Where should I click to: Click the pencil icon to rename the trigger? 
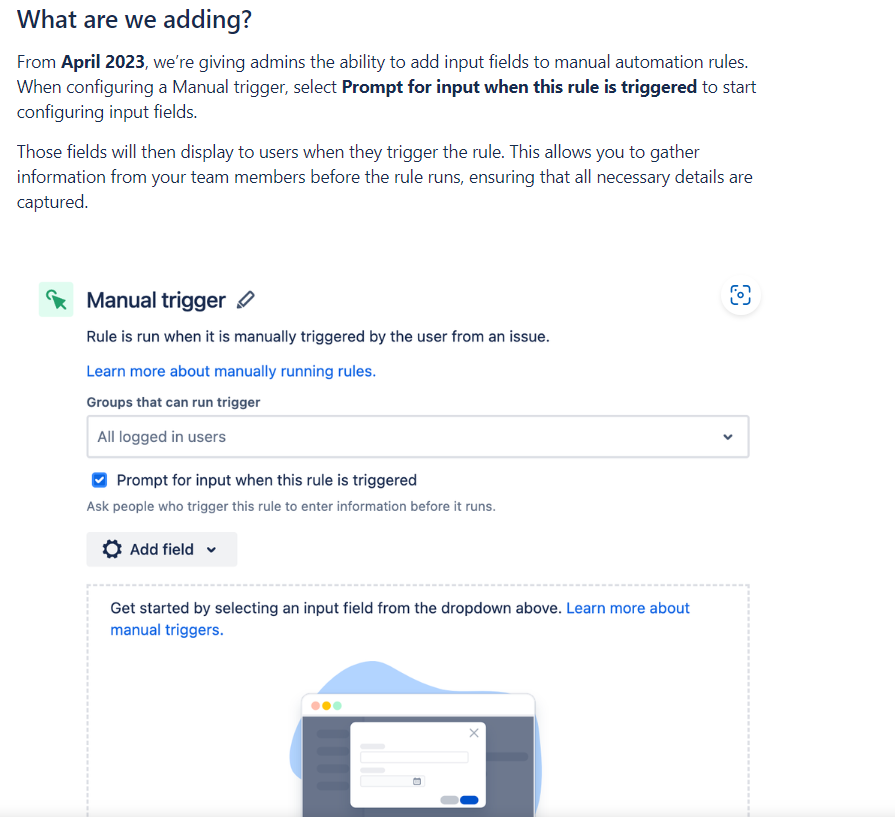pyautogui.click(x=246, y=299)
